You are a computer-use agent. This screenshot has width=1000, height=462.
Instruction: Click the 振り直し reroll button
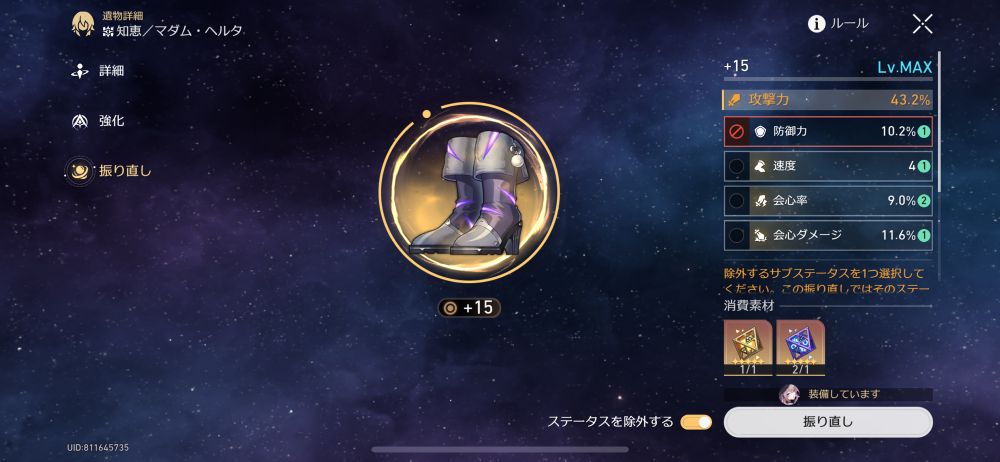tap(828, 422)
